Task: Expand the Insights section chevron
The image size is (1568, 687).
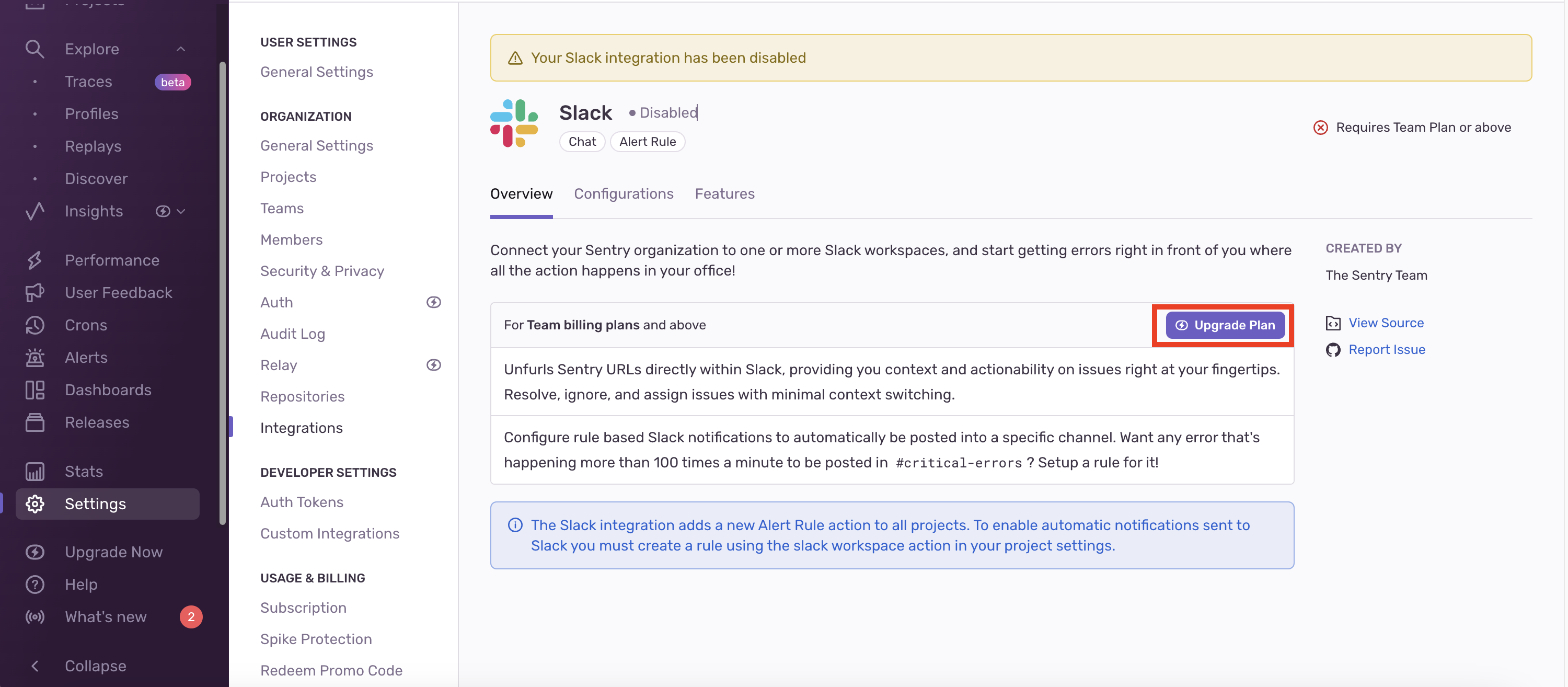Action: pos(181,211)
